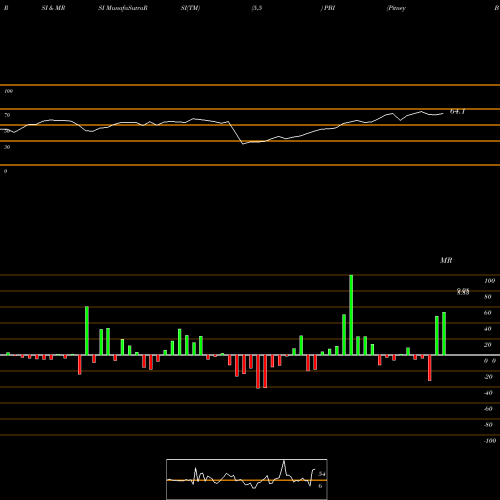Image resolution: width=500 pixels, height=500 pixels.
Task: Click the "SI MunafaSutraR" header text
Action: [123, 8]
